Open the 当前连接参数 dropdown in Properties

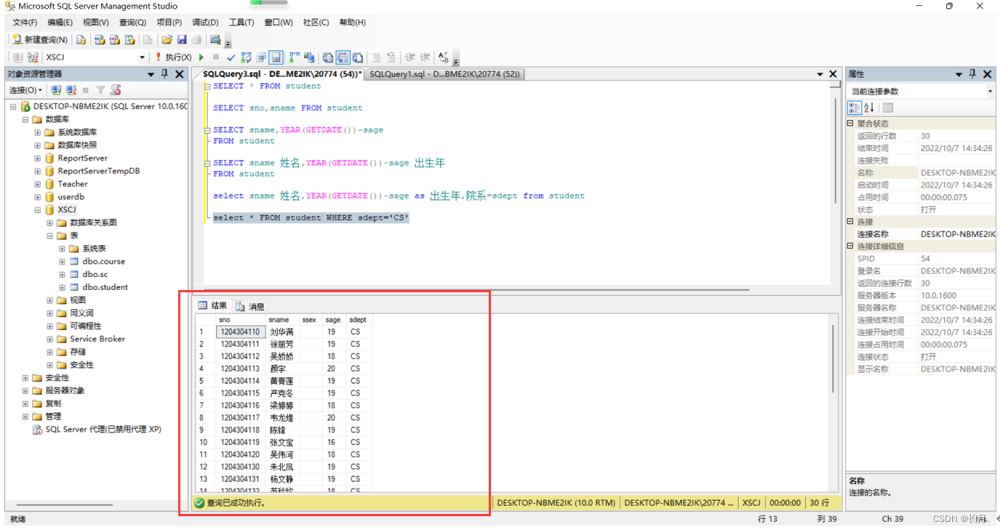tap(988, 91)
